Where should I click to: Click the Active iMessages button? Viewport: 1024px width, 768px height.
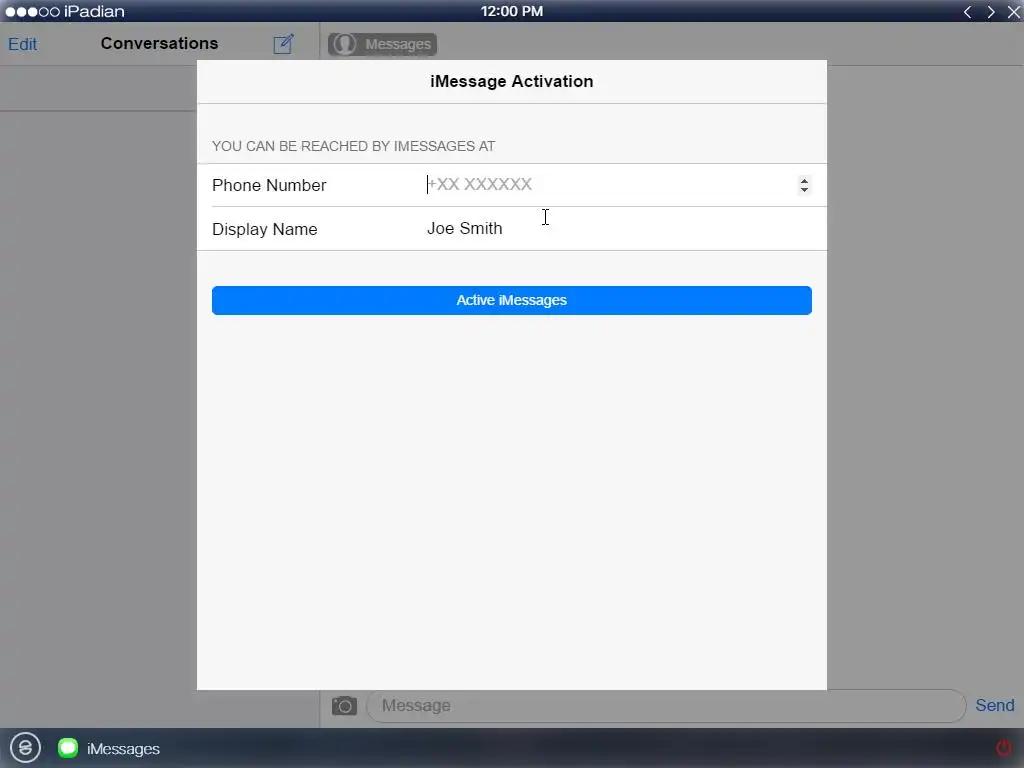(x=511, y=300)
